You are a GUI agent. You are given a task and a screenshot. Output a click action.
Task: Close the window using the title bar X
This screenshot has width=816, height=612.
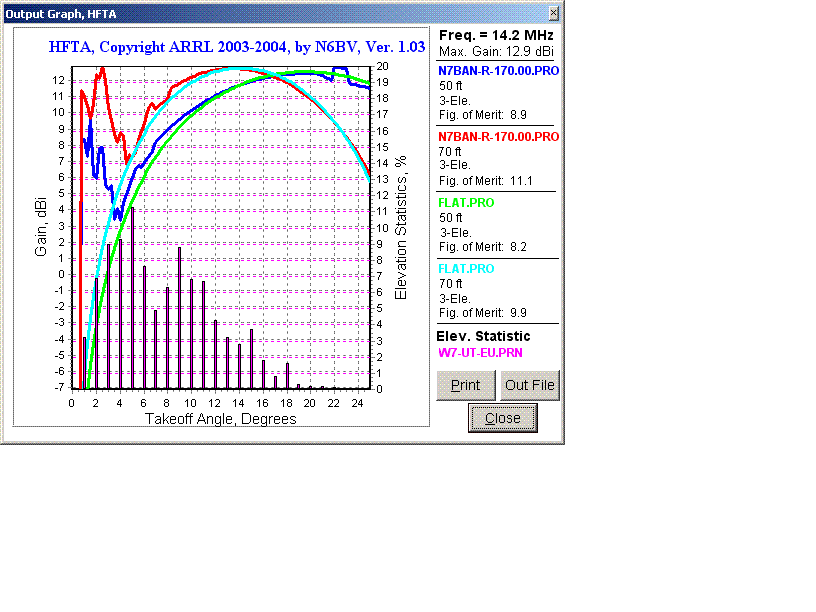tap(554, 13)
